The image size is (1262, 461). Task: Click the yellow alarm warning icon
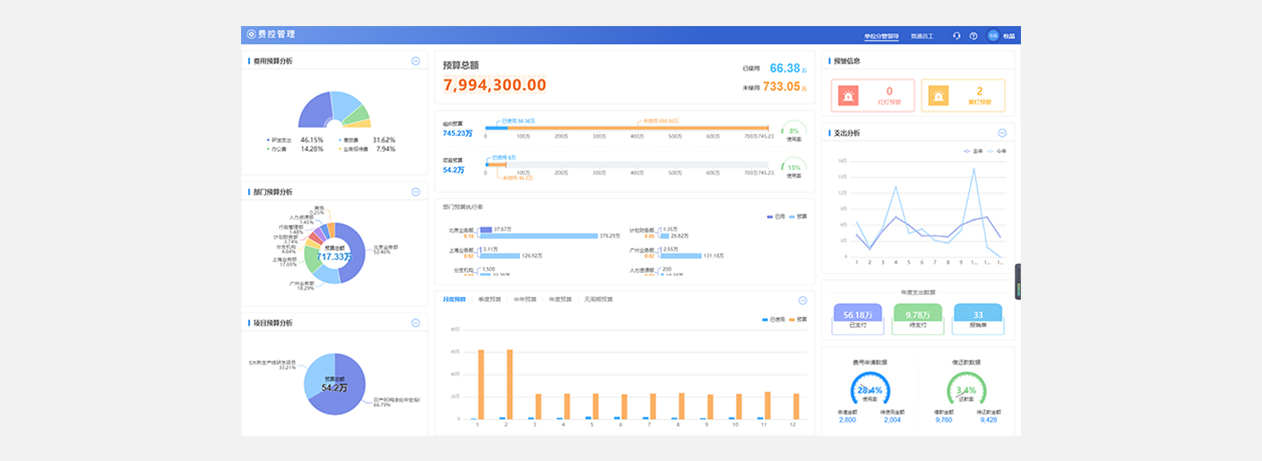(x=938, y=95)
